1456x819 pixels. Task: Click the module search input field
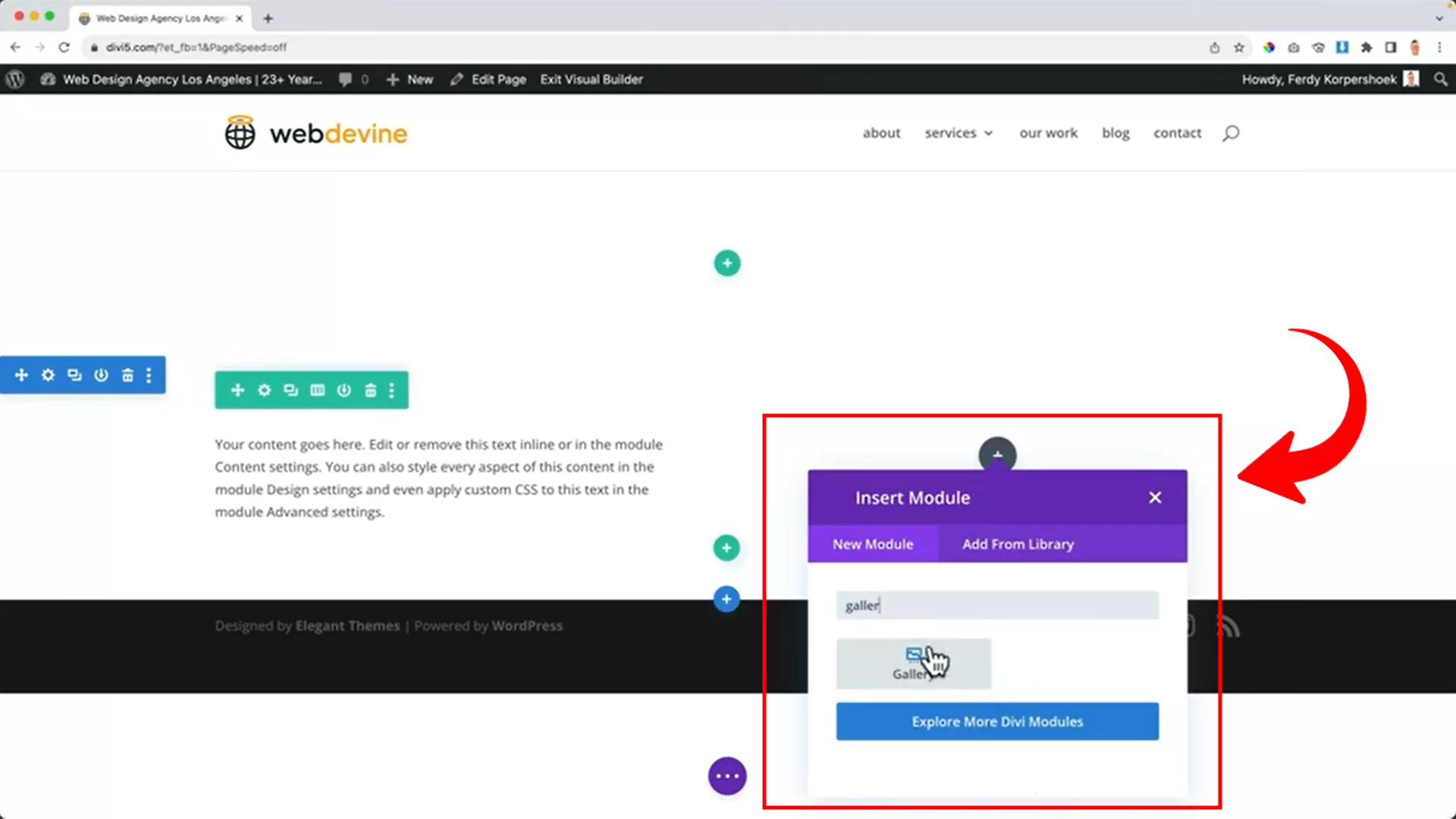[996, 605]
